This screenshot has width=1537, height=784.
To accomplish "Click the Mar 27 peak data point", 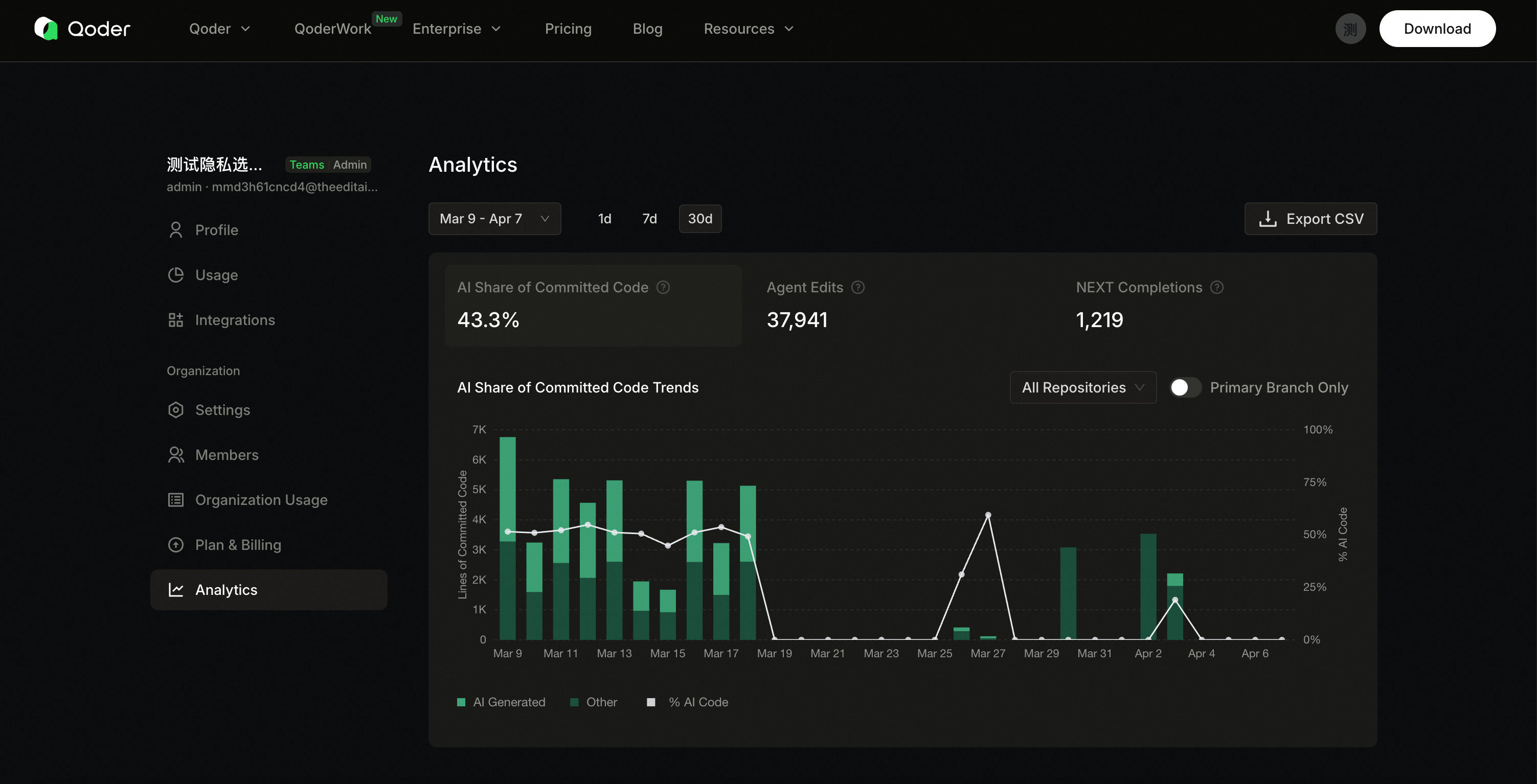I will pyautogui.click(x=988, y=515).
